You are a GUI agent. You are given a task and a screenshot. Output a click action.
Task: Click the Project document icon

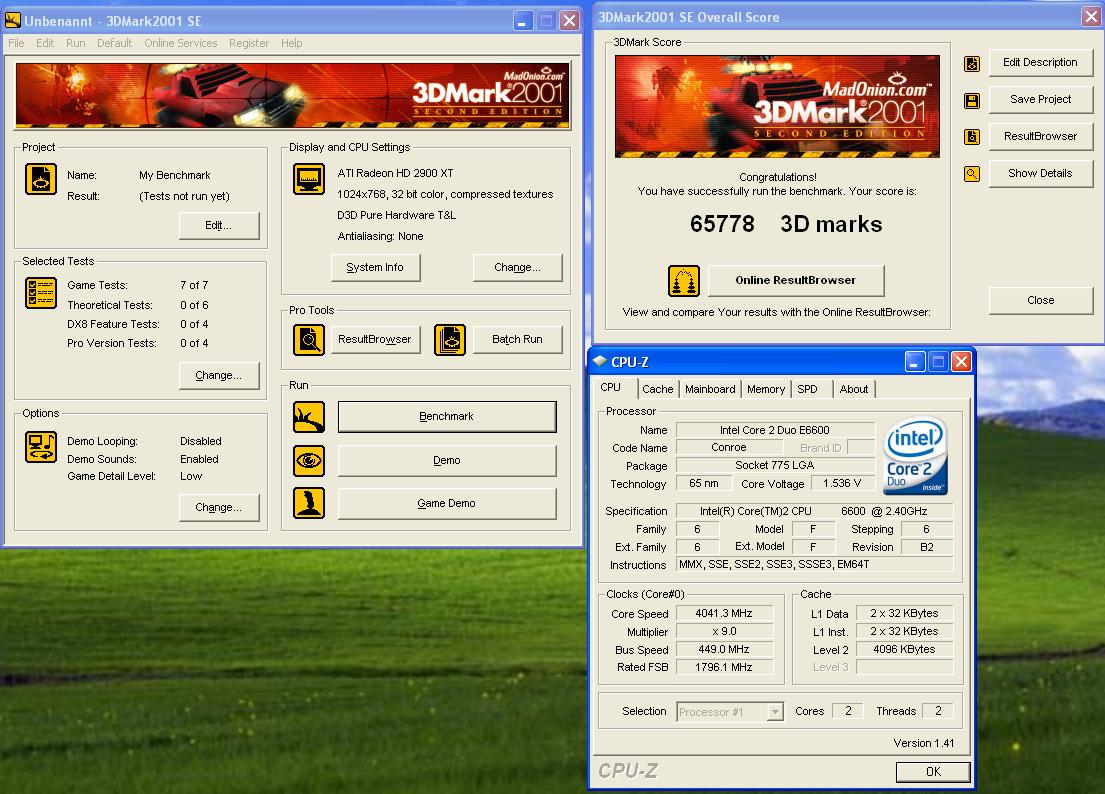tap(41, 178)
